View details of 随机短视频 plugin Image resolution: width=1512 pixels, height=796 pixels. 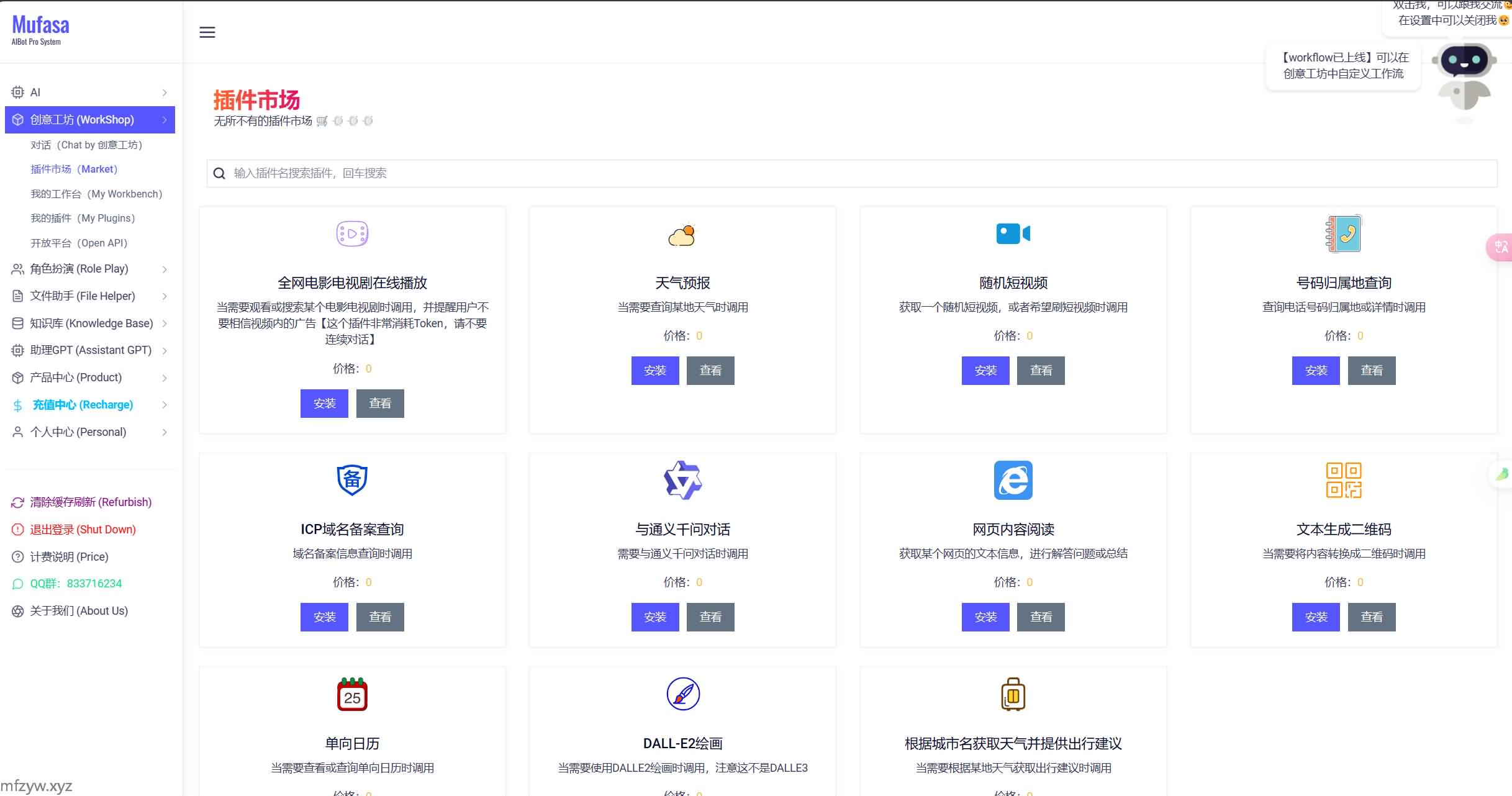click(1040, 371)
